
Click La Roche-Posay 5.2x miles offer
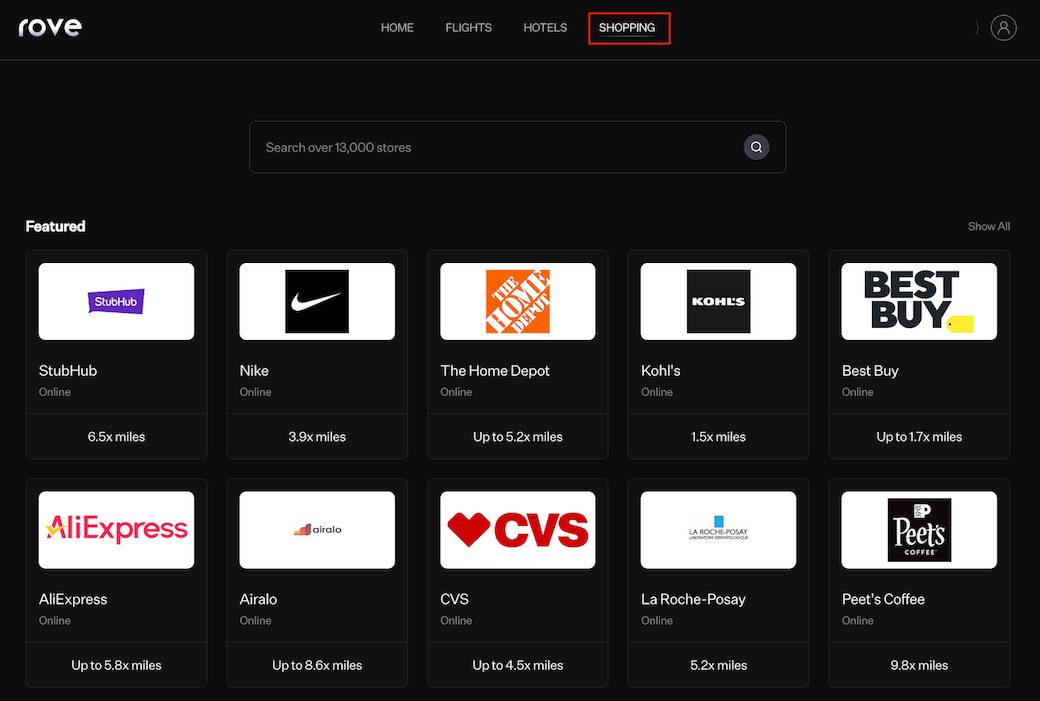pos(718,665)
